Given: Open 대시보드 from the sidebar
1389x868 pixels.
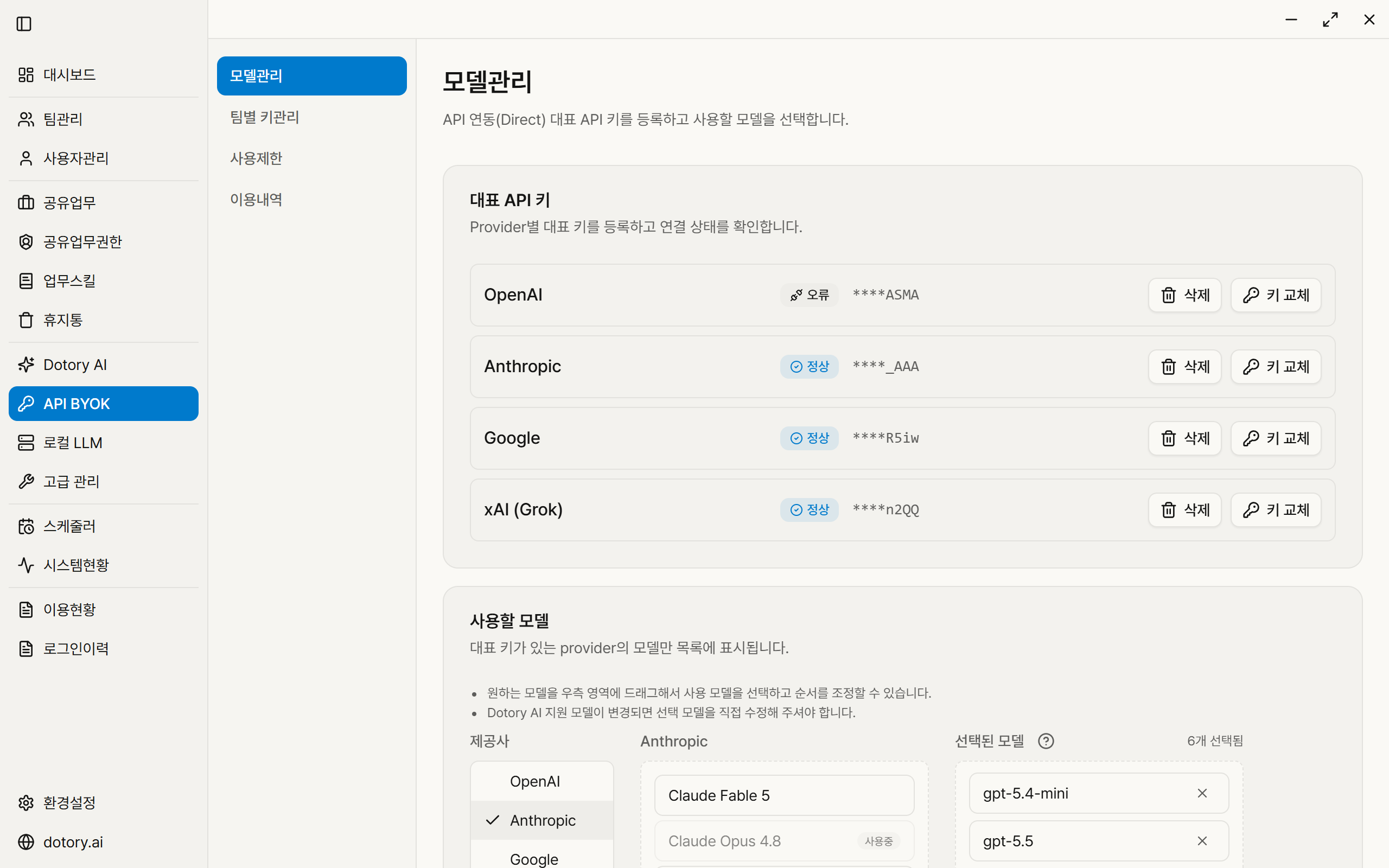Looking at the screenshot, I should tap(103, 75).
